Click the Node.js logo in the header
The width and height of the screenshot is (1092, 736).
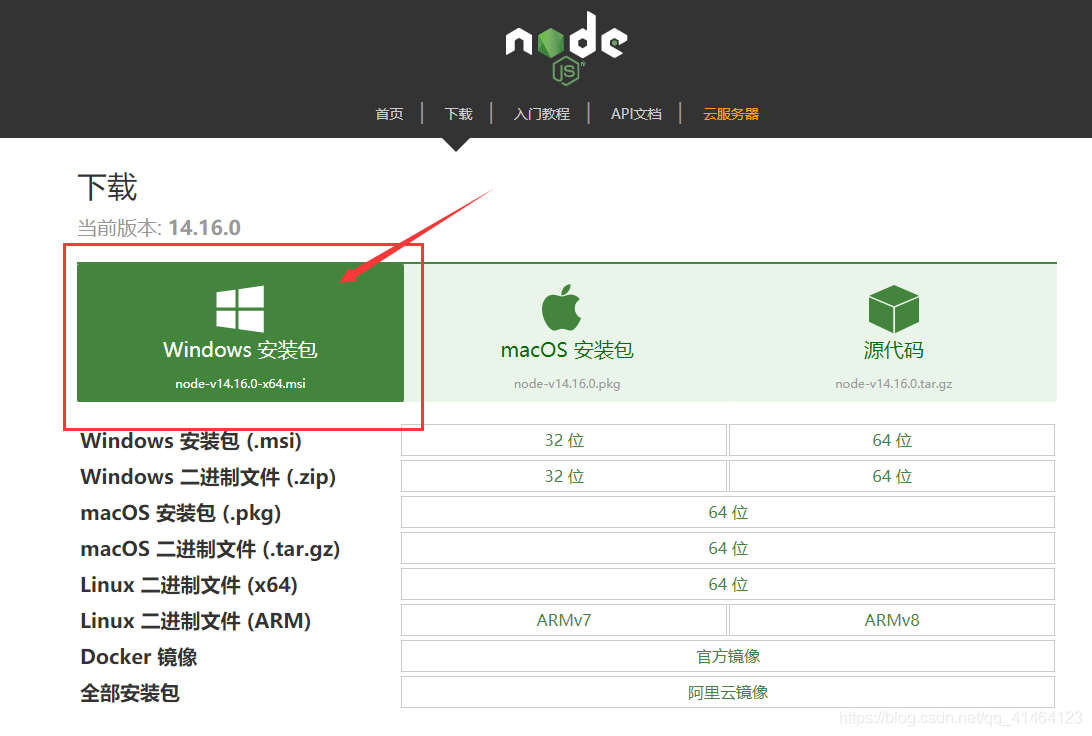click(x=566, y=48)
